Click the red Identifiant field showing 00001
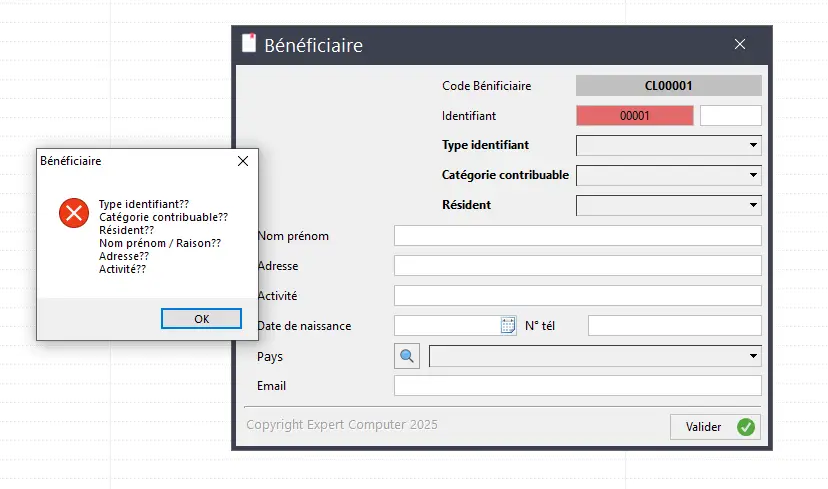828x489 pixels. [x=634, y=116]
